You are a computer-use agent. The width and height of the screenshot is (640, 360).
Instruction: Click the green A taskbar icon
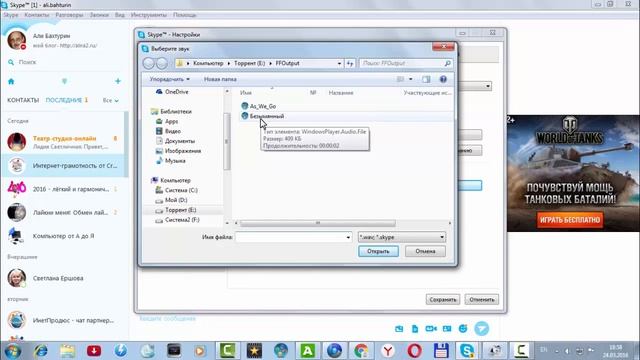(307, 351)
